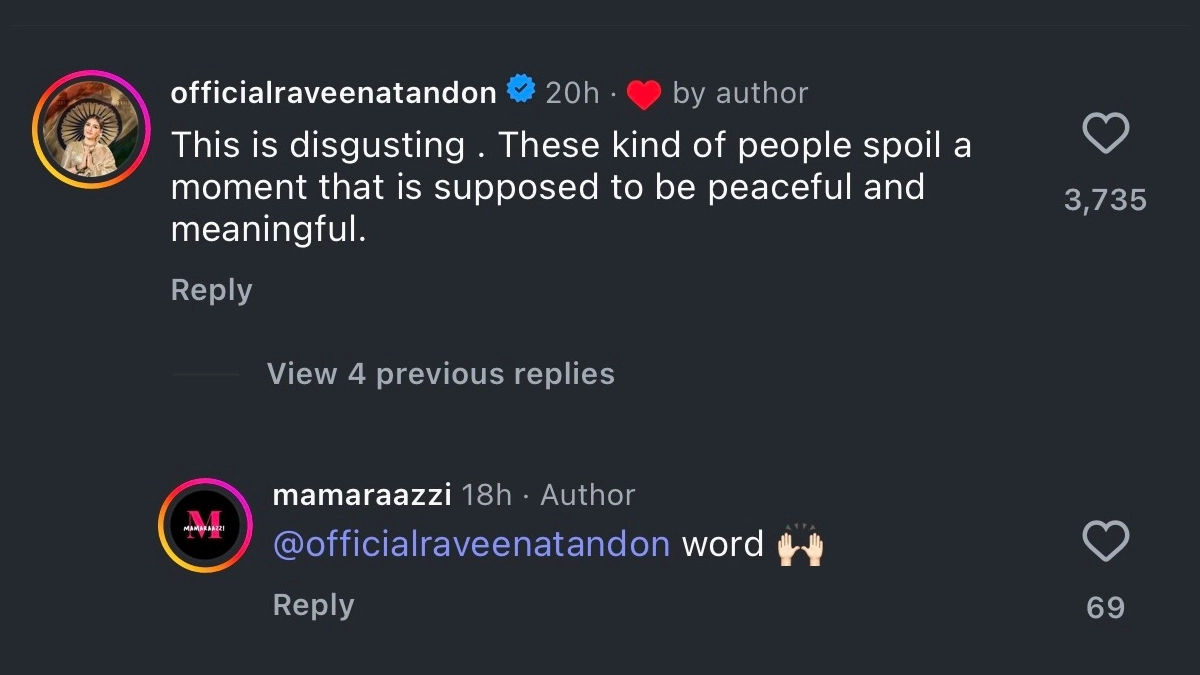Click the Author label beside mamaraazzi
The width and height of the screenshot is (1200, 675).
click(588, 494)
